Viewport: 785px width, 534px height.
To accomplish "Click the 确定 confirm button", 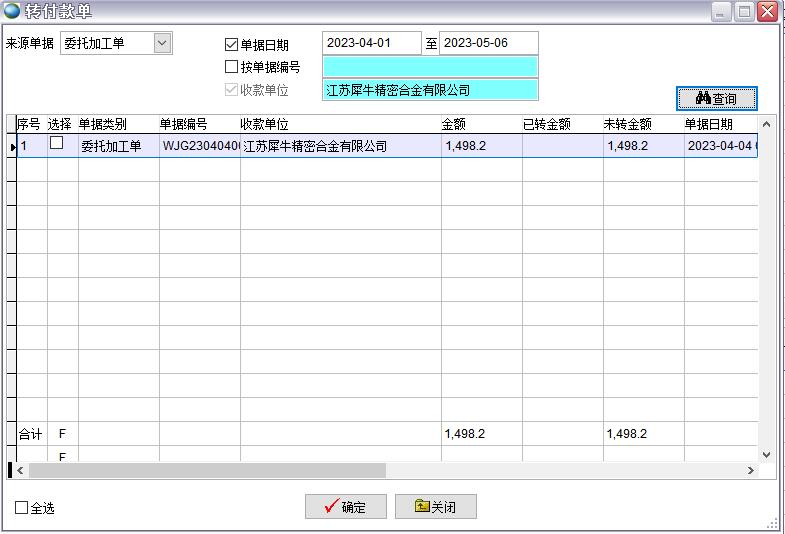I will pyautogui.click(x=344, y=507).
